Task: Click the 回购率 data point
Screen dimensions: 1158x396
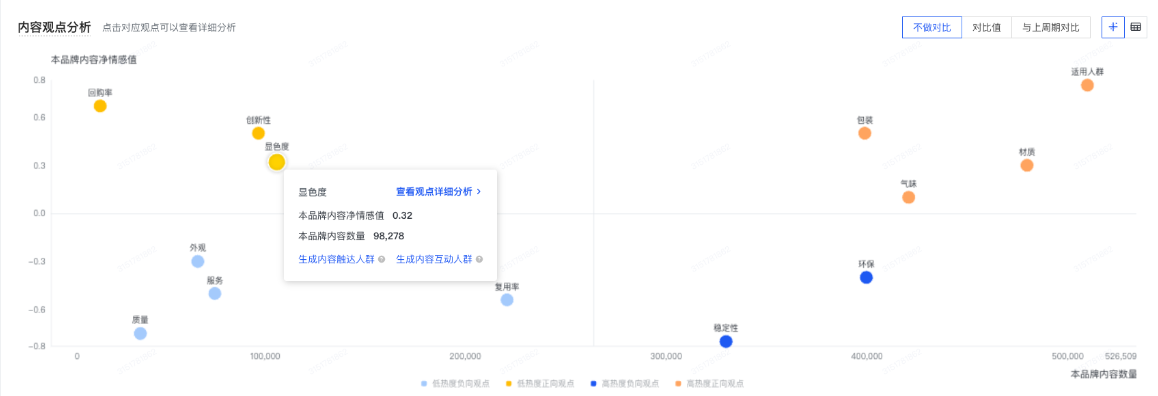Action: pos(100,106)
